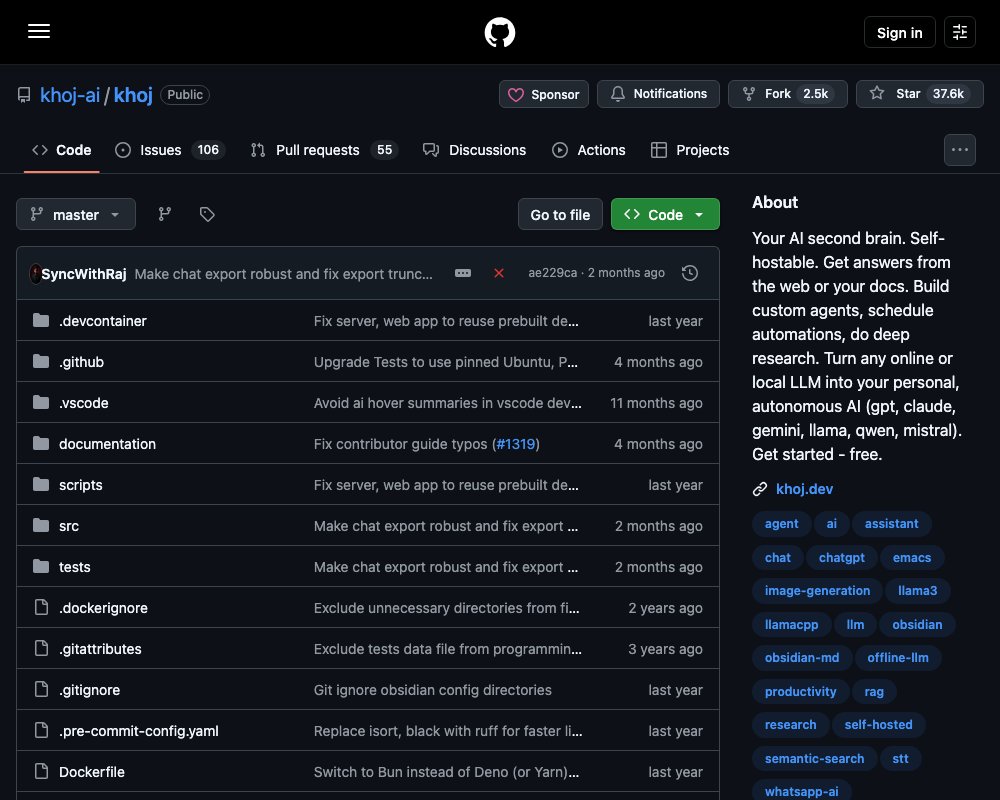Switch to the Issues tab
This screenshot has height=800, width=1000.
click(x=170, y=150)
